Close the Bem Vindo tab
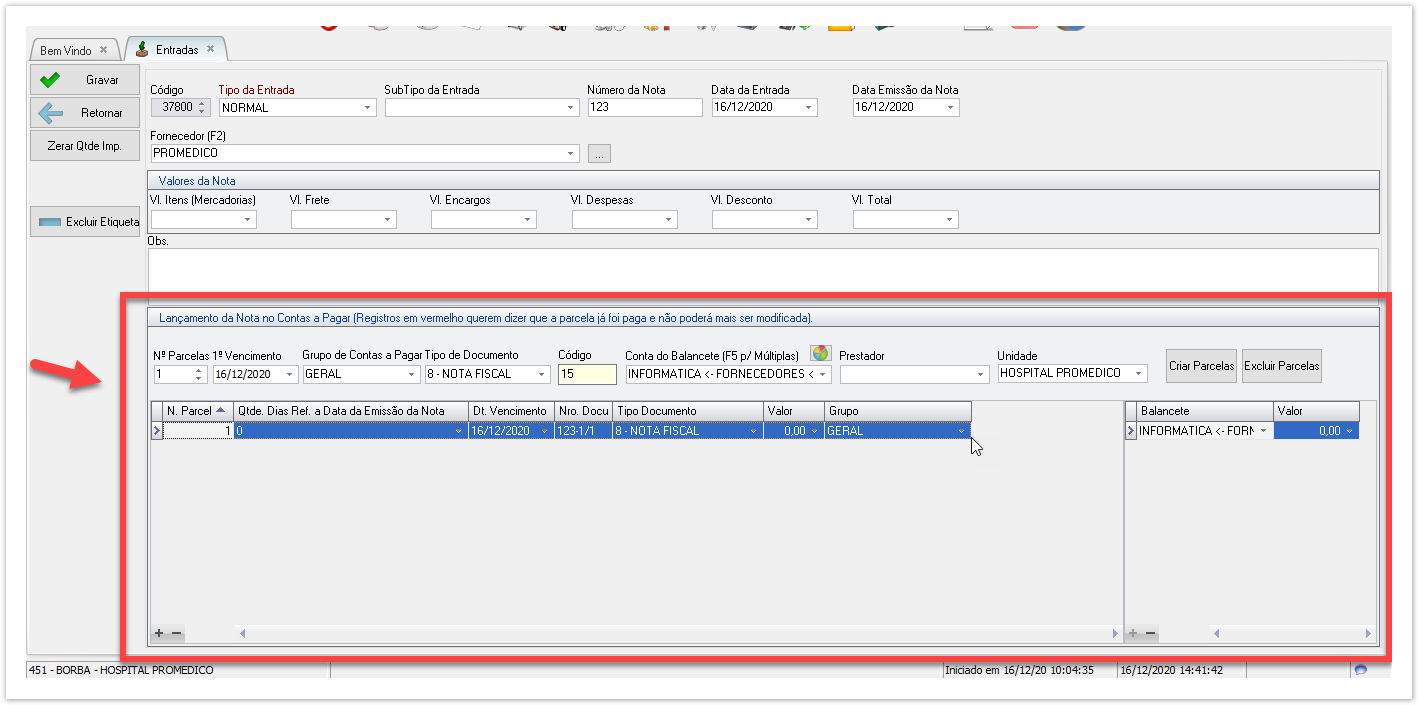This screenshot has width=1418, height=705. tap(104, 50)
